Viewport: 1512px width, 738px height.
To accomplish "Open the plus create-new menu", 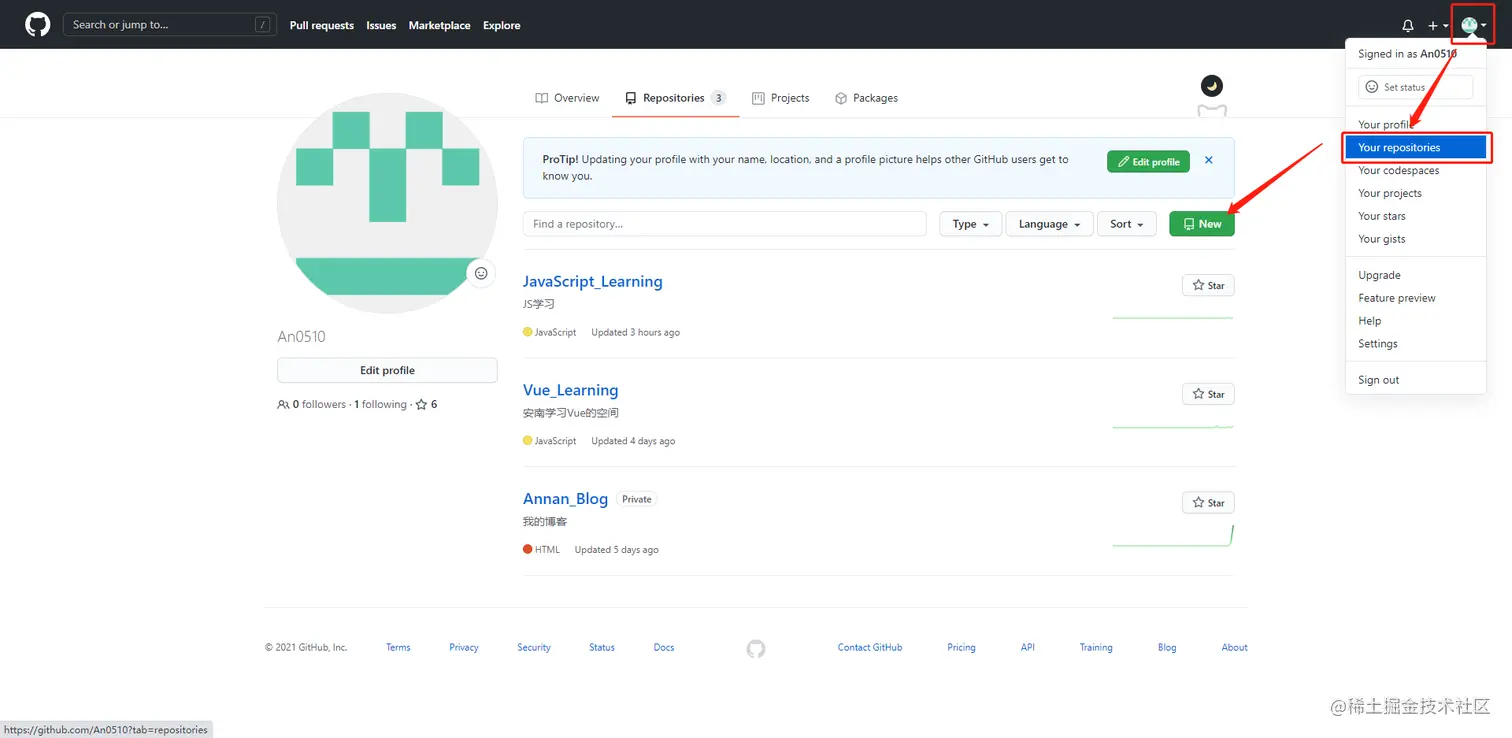I will point(1438,26).
